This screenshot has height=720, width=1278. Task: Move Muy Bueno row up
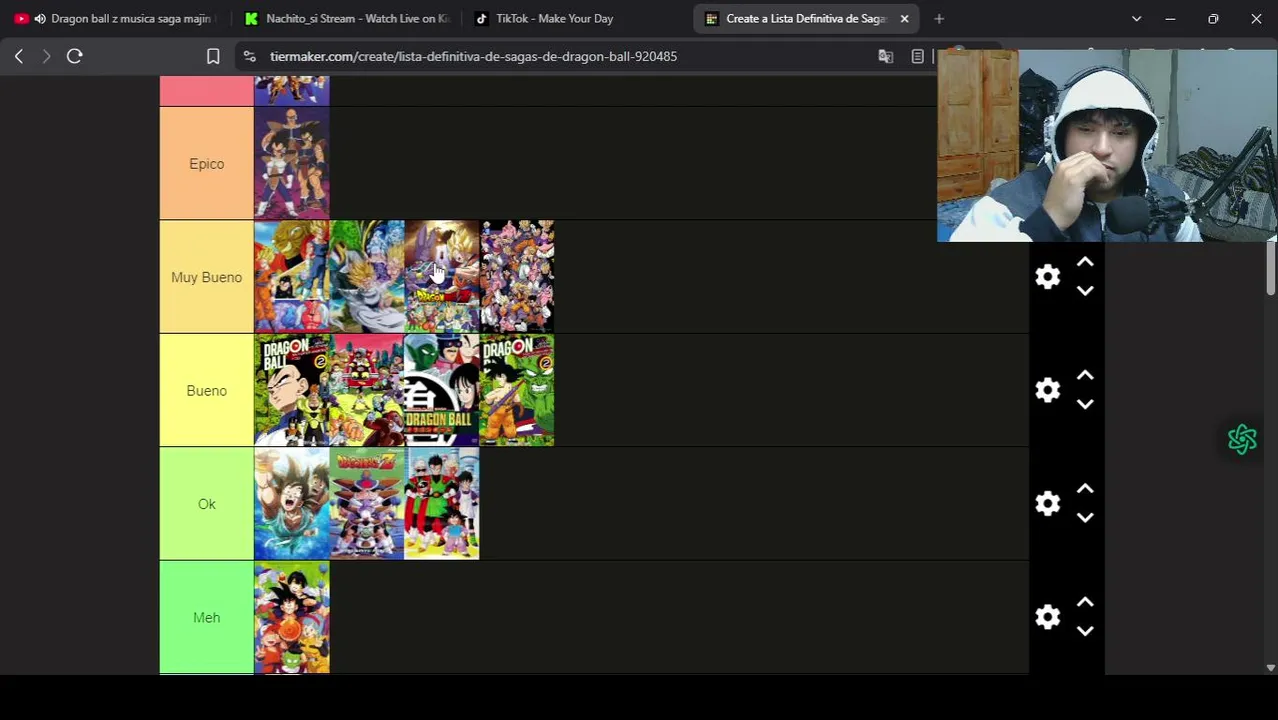click(x=1085, y=262)
